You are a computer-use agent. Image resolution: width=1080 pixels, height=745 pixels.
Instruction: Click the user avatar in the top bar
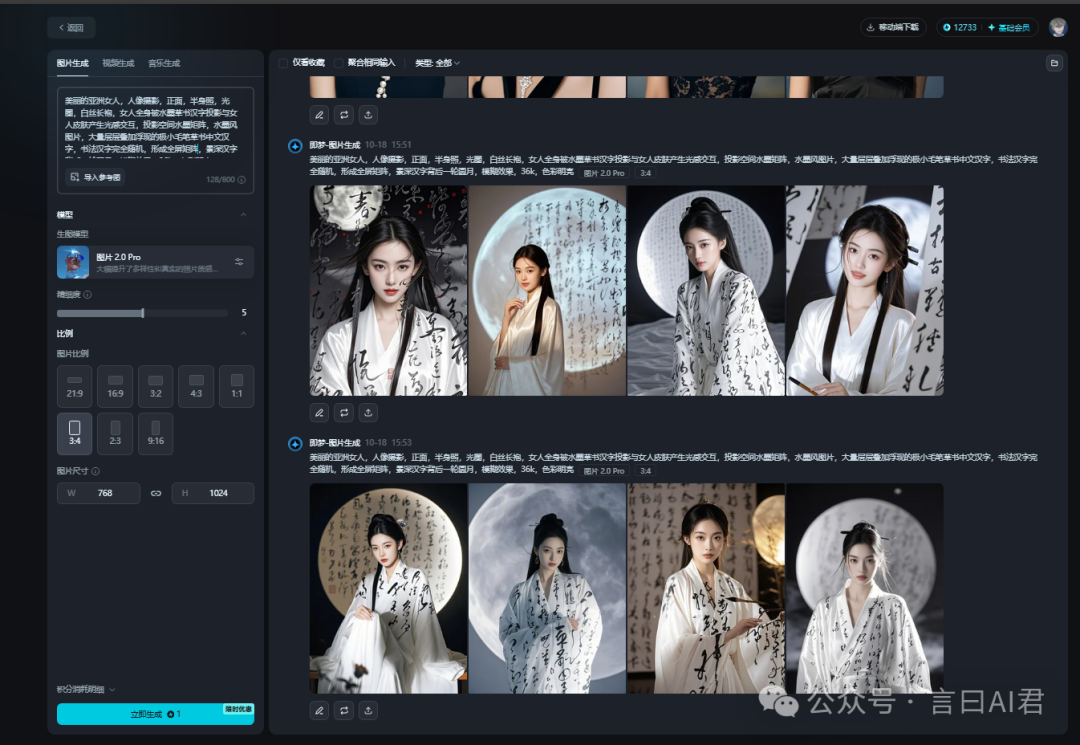coord(1058,27)
